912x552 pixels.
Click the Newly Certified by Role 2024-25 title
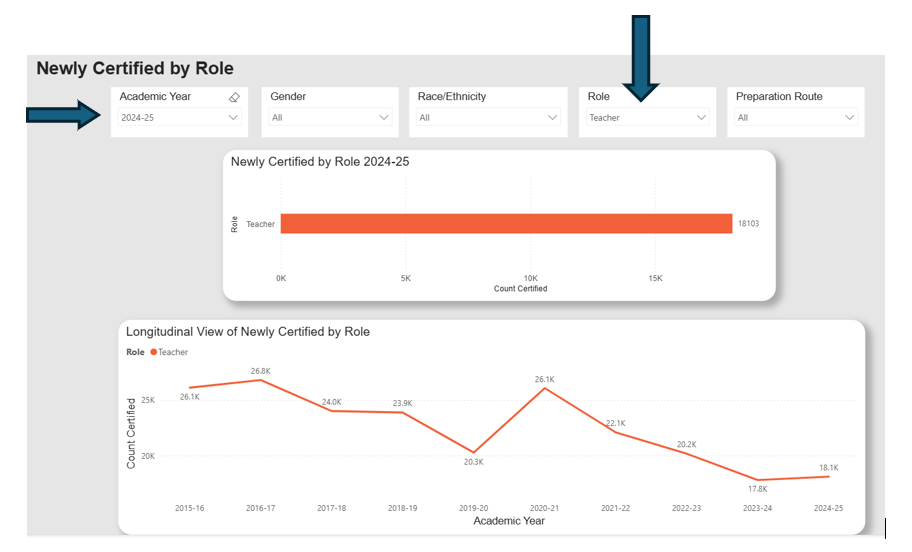(319, 161)
